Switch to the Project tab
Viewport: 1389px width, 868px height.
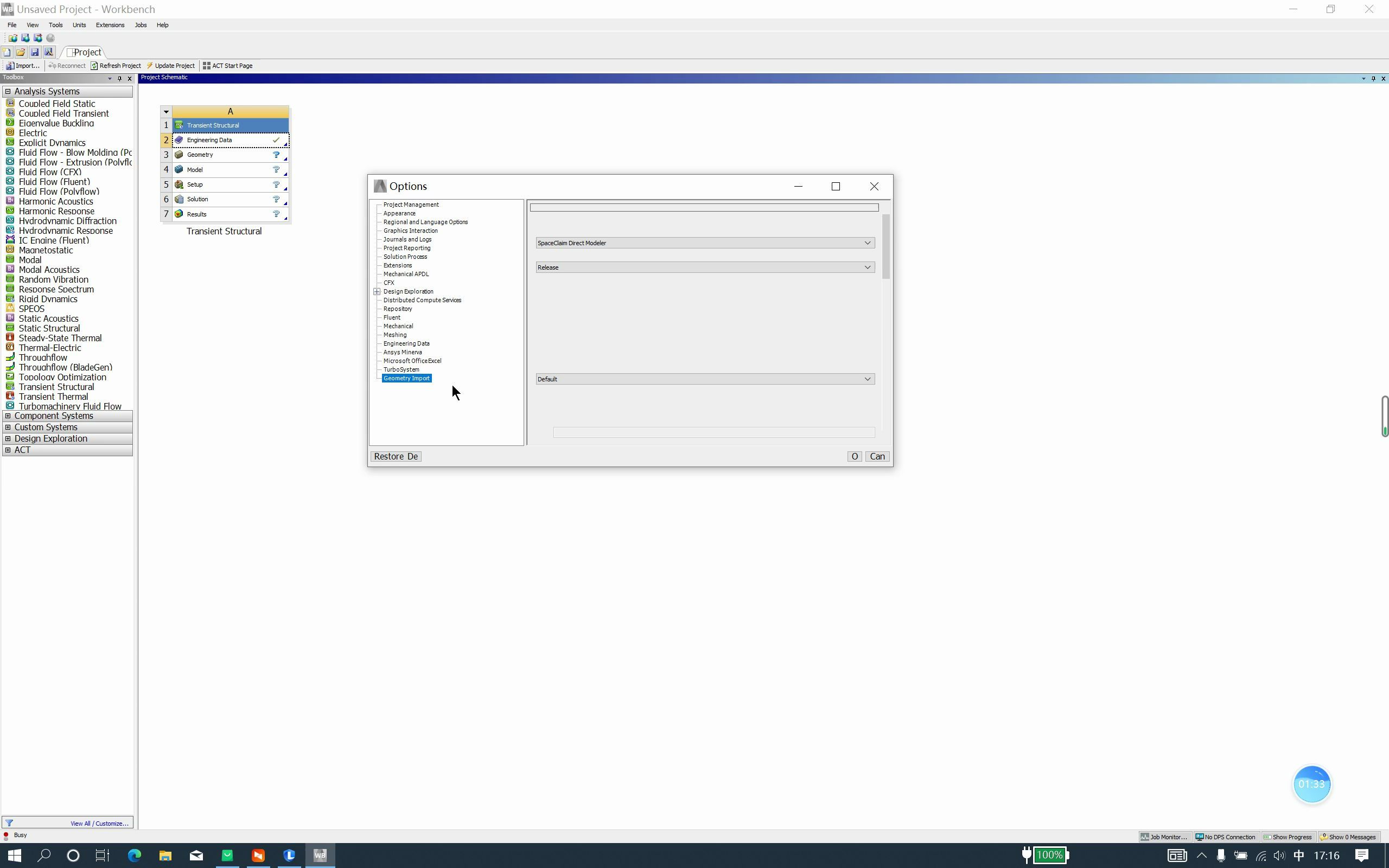tap(84, 52)
